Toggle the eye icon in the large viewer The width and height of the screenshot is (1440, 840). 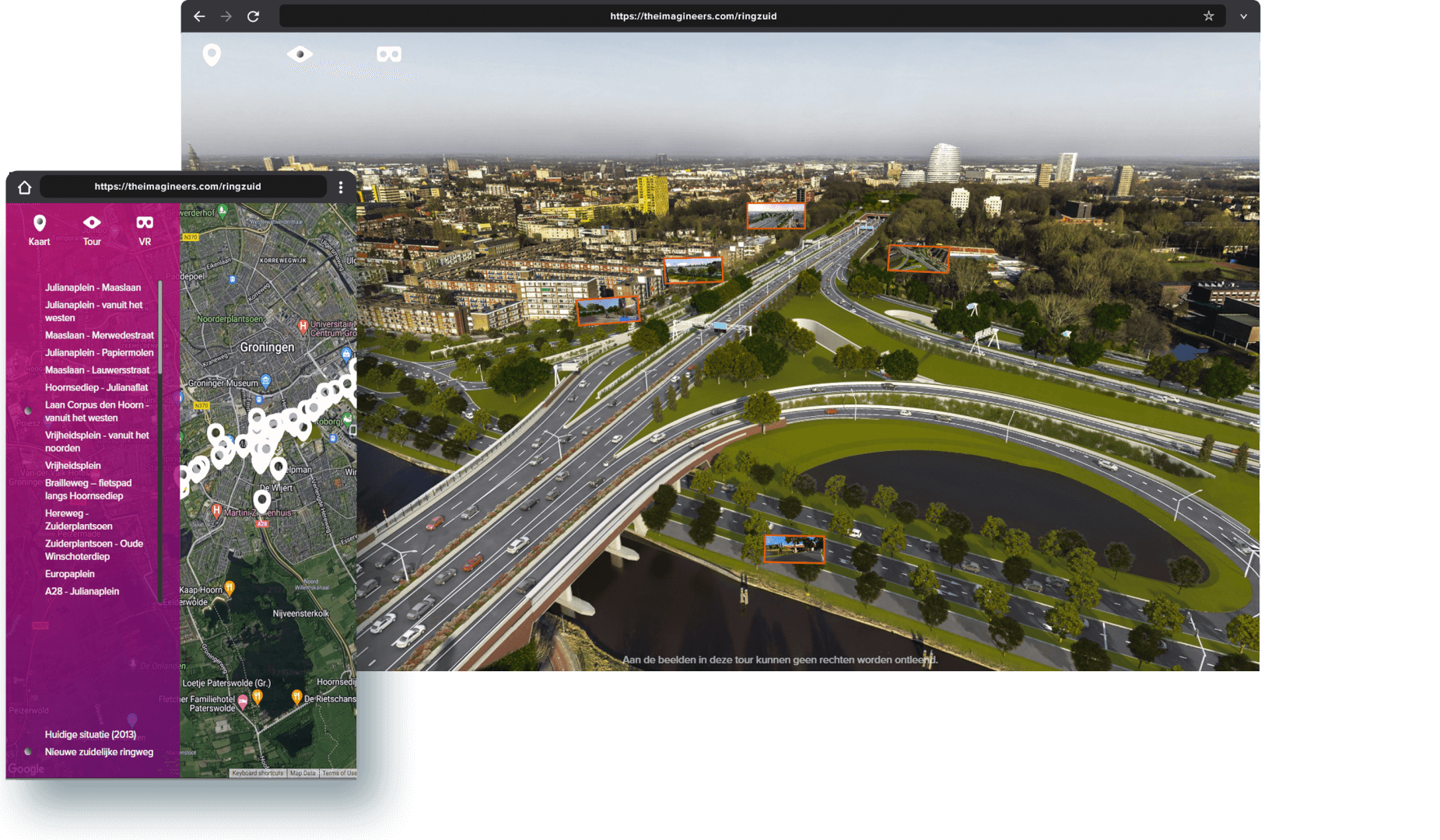click(300, 54)
